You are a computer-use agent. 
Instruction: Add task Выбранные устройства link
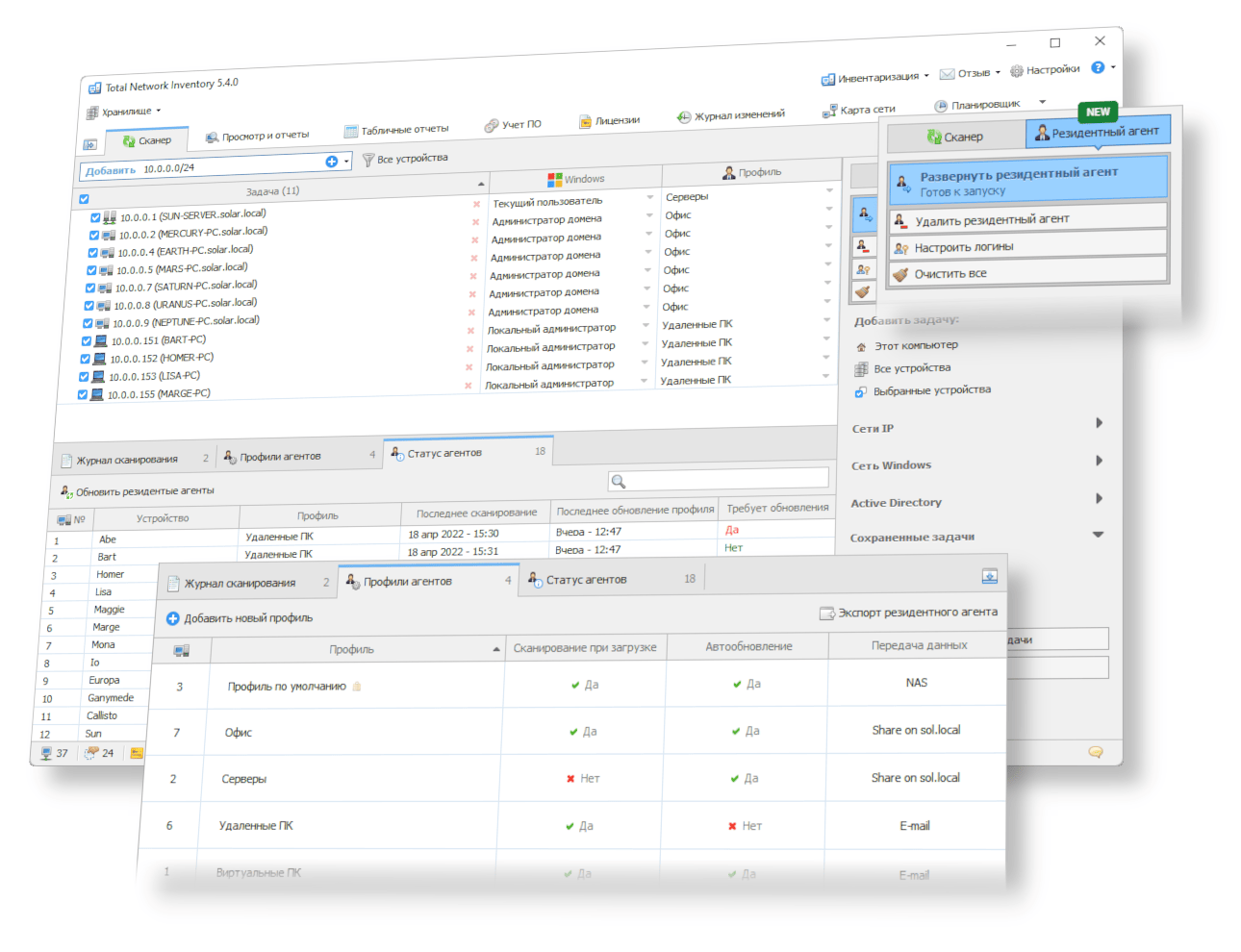[x=923, y=390]
